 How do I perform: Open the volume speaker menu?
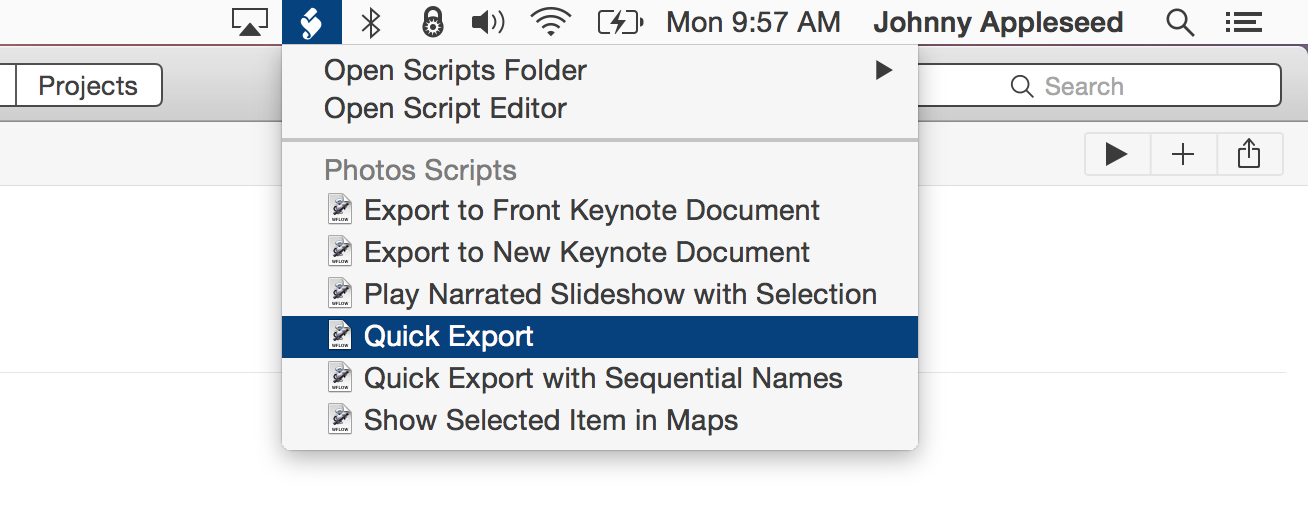pyautogui.click(x=488, y=22)
